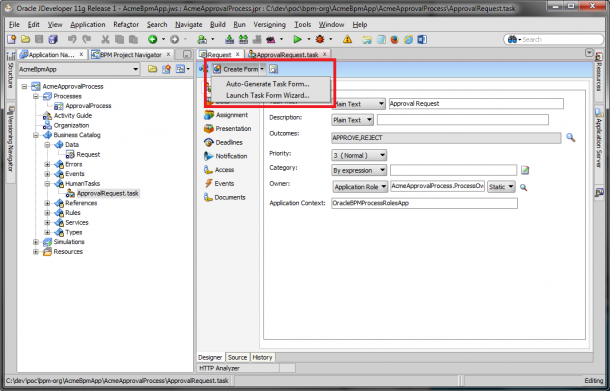610x391 pixels.
Task: Click the magnifier icon next to Outcomes
Action: [x=570, y=137]
